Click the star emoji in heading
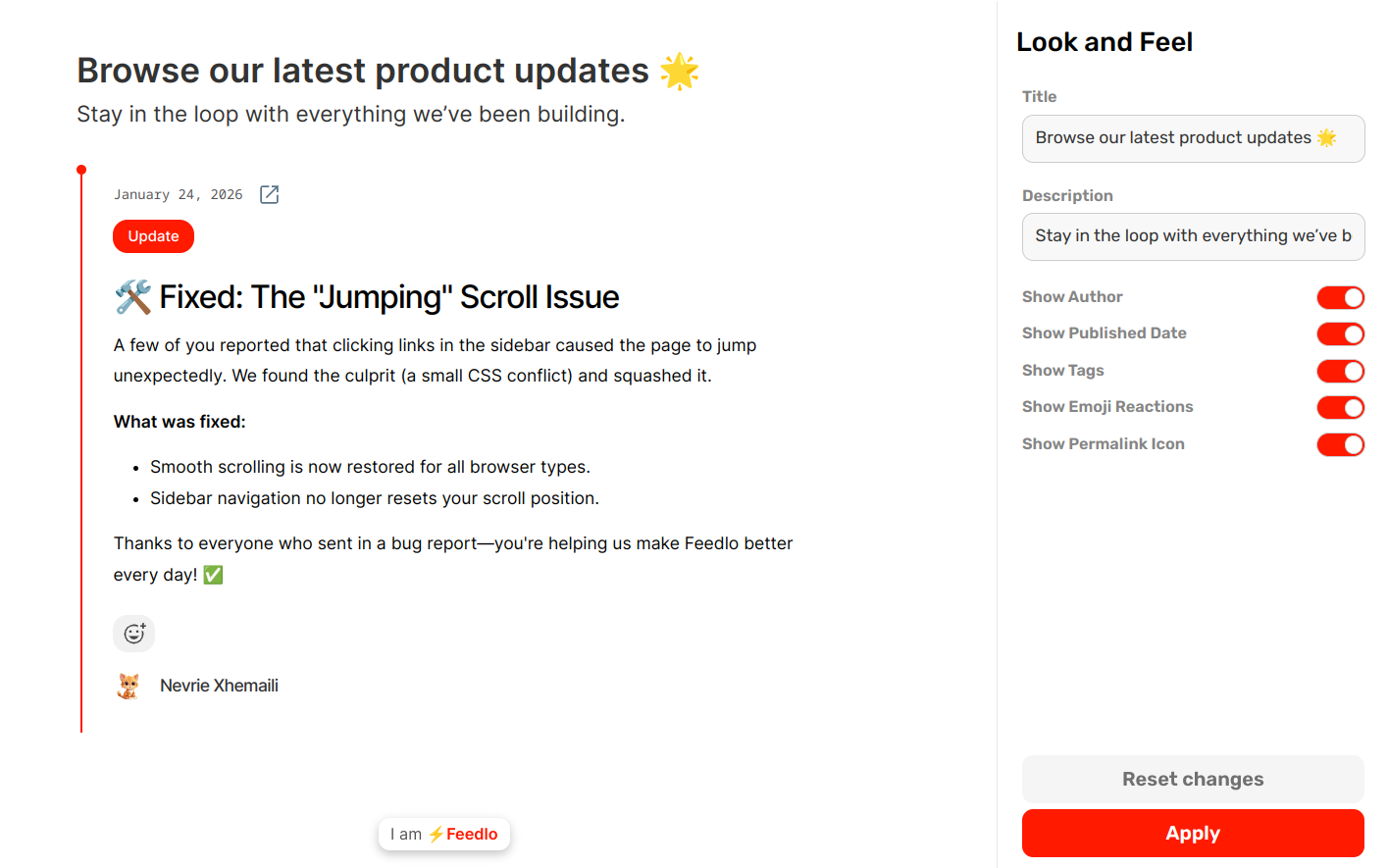This screenshot has height=868, width=1388. click(679, 72)
